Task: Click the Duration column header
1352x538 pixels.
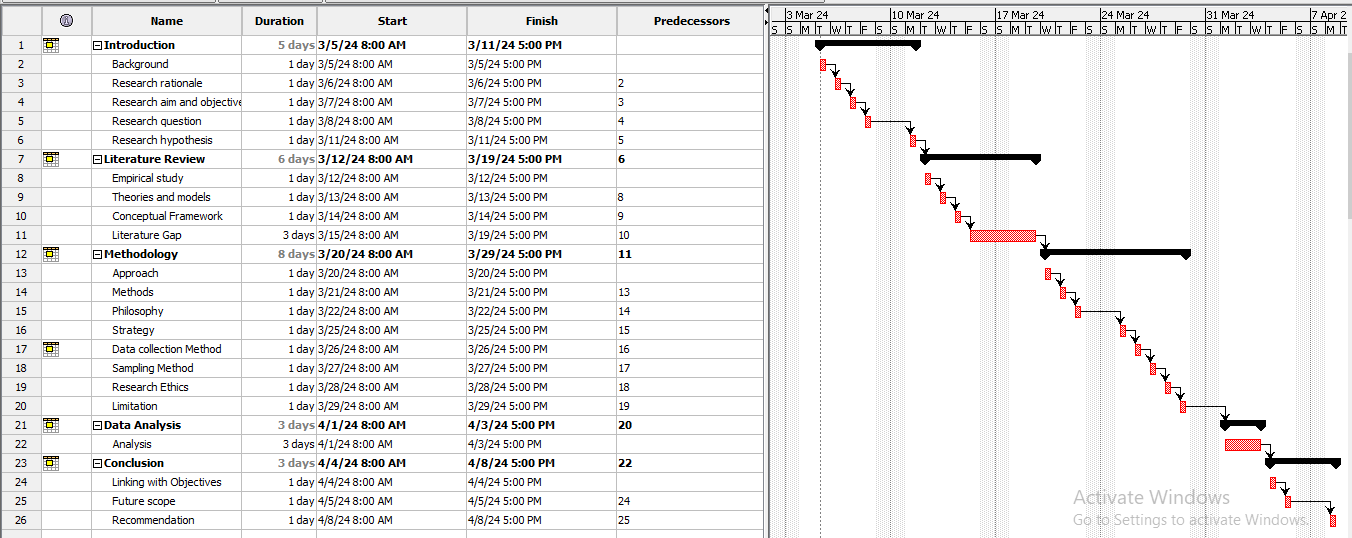Action: (279, 21)
